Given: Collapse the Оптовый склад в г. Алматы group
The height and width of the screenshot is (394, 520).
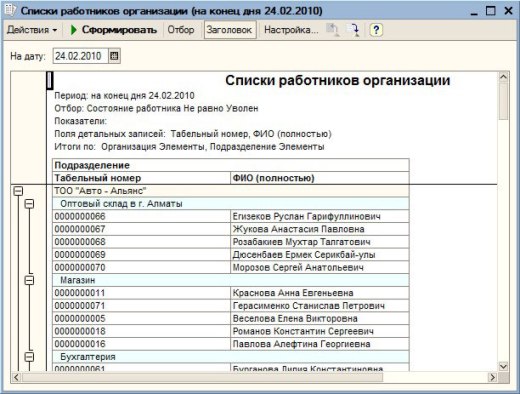Looking at the screenshot, I should tap(29, 204).
